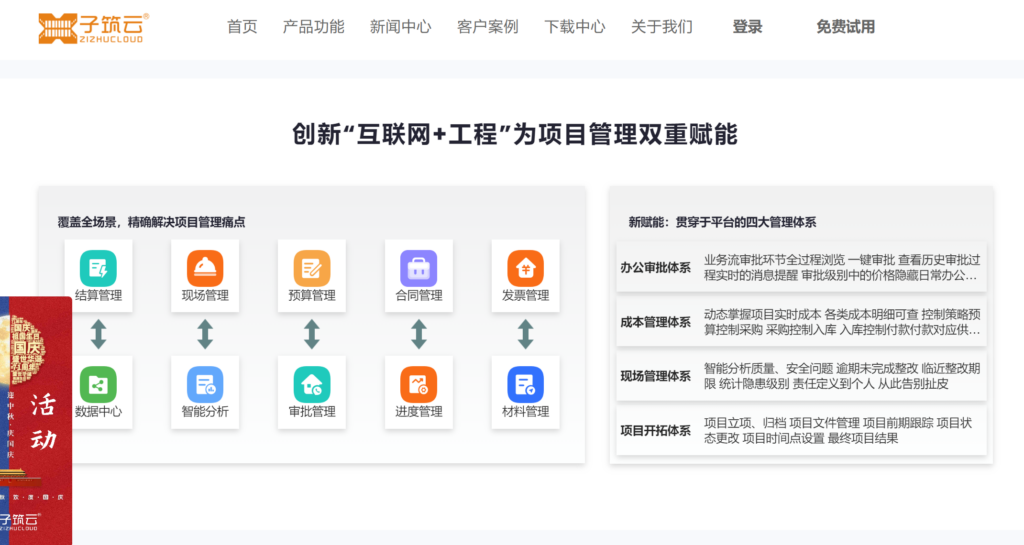Open the 发票管理 invoice icon
Viewport: 1024px width, 545px height.
pyautogui.click(x=525, y=268)
